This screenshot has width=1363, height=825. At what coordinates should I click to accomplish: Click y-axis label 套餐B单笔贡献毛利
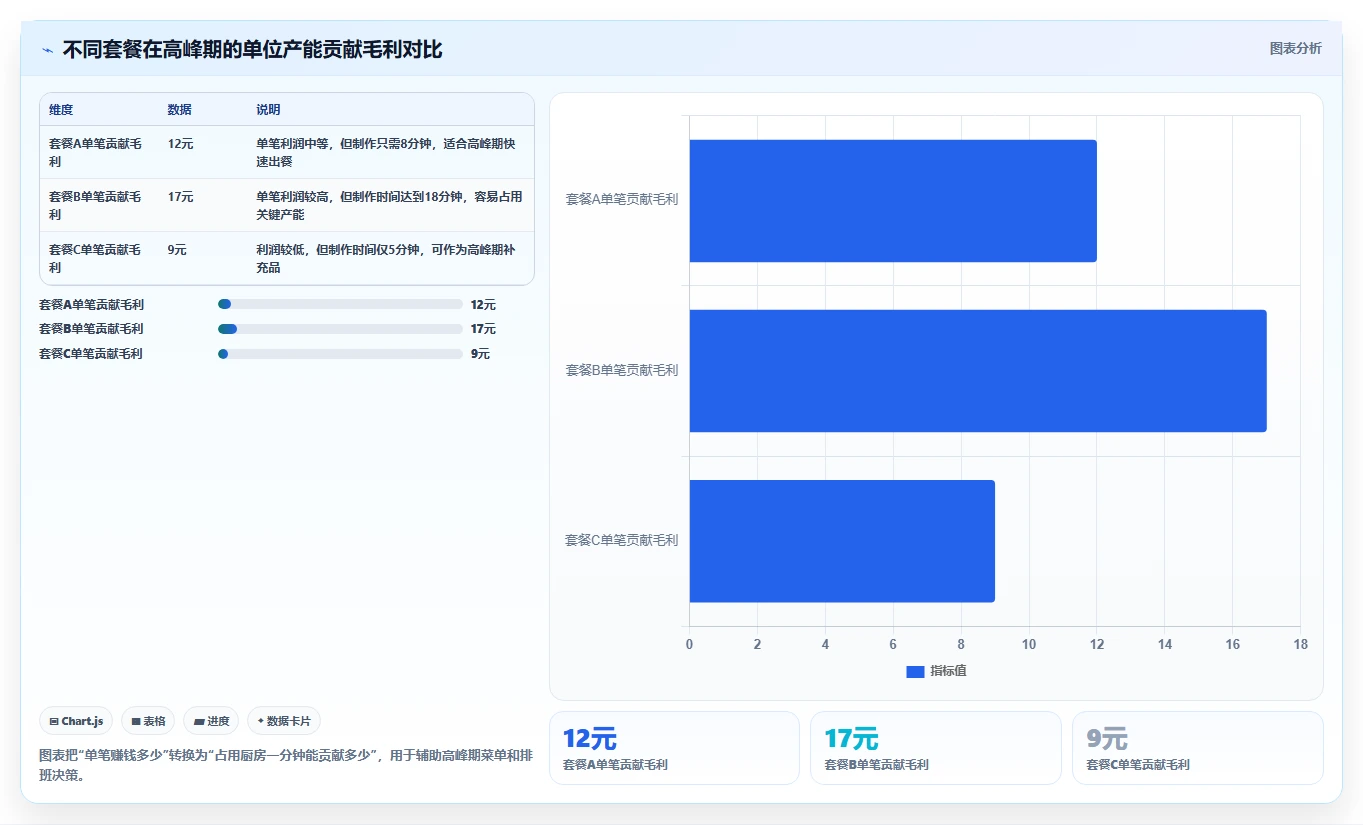pyautogui.click(x=622, y=370)
